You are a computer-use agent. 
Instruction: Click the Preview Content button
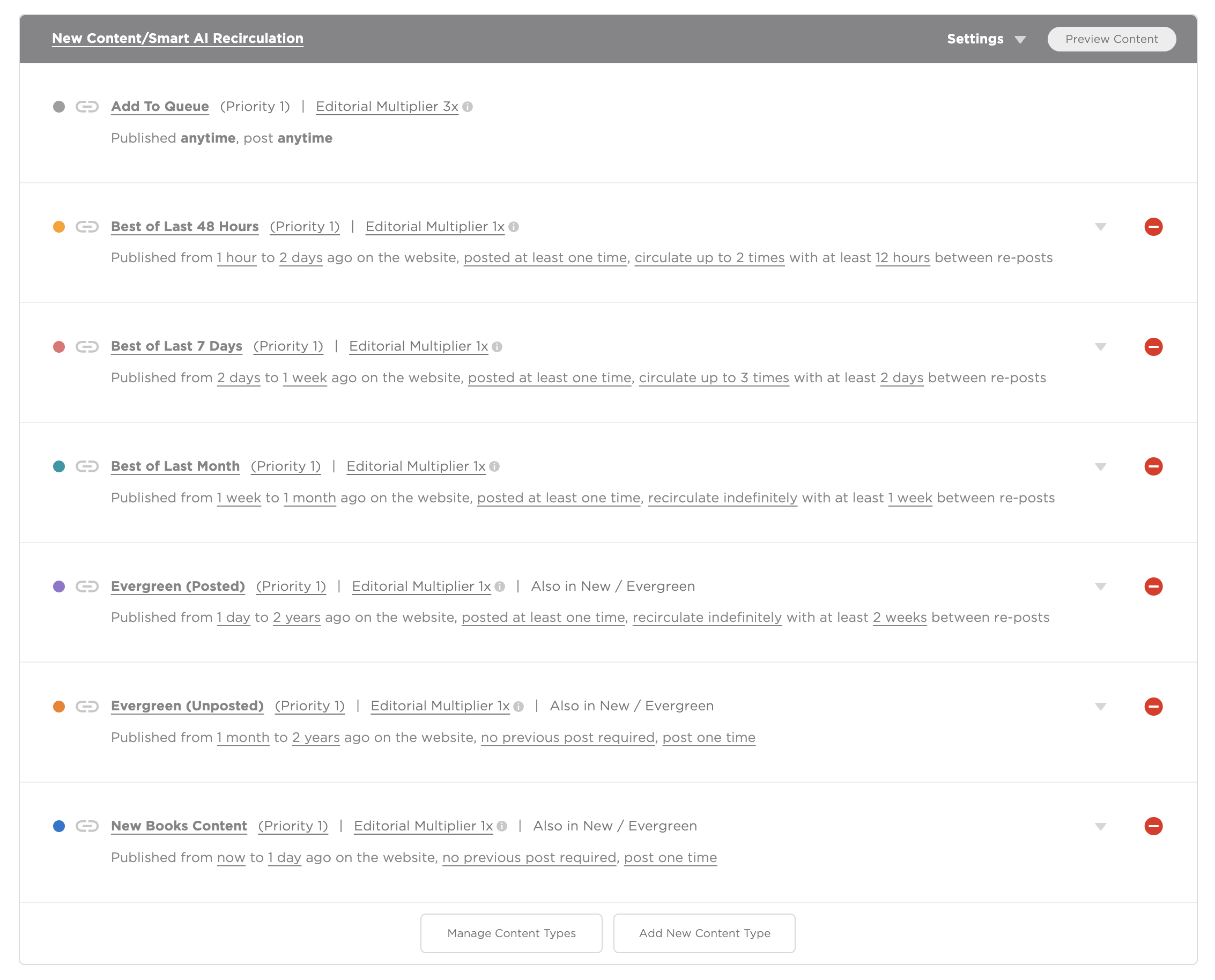click(x=1112, y=39)
